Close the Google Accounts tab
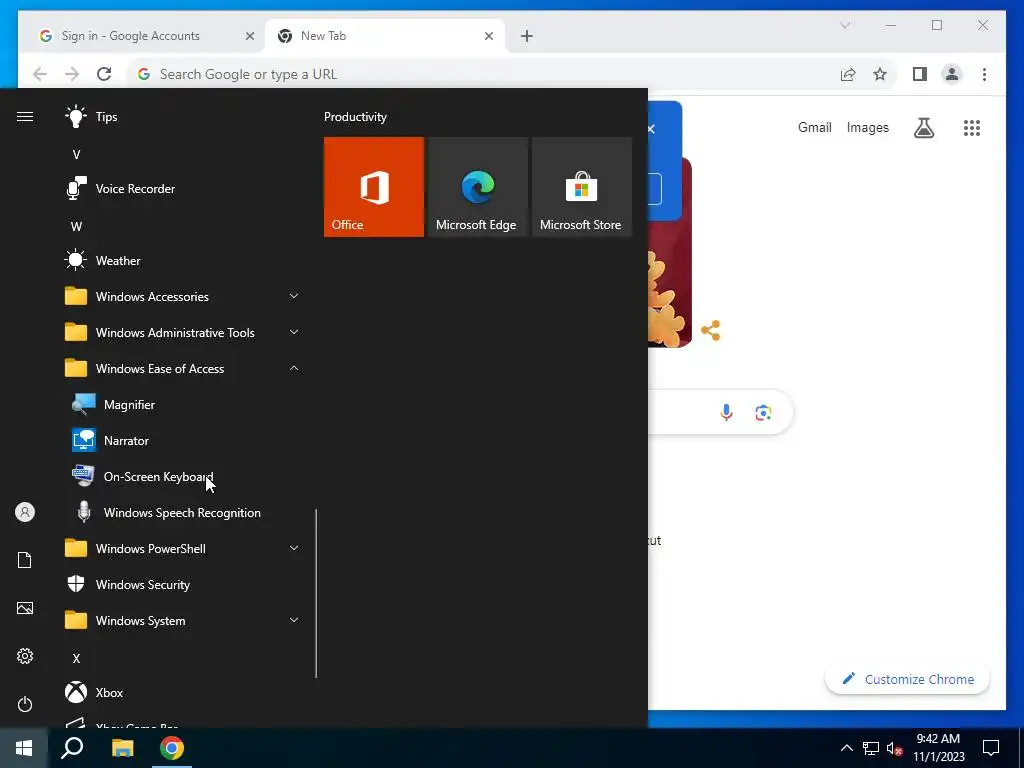Viewport: 1024px width, 768px height. pos(249,36)
